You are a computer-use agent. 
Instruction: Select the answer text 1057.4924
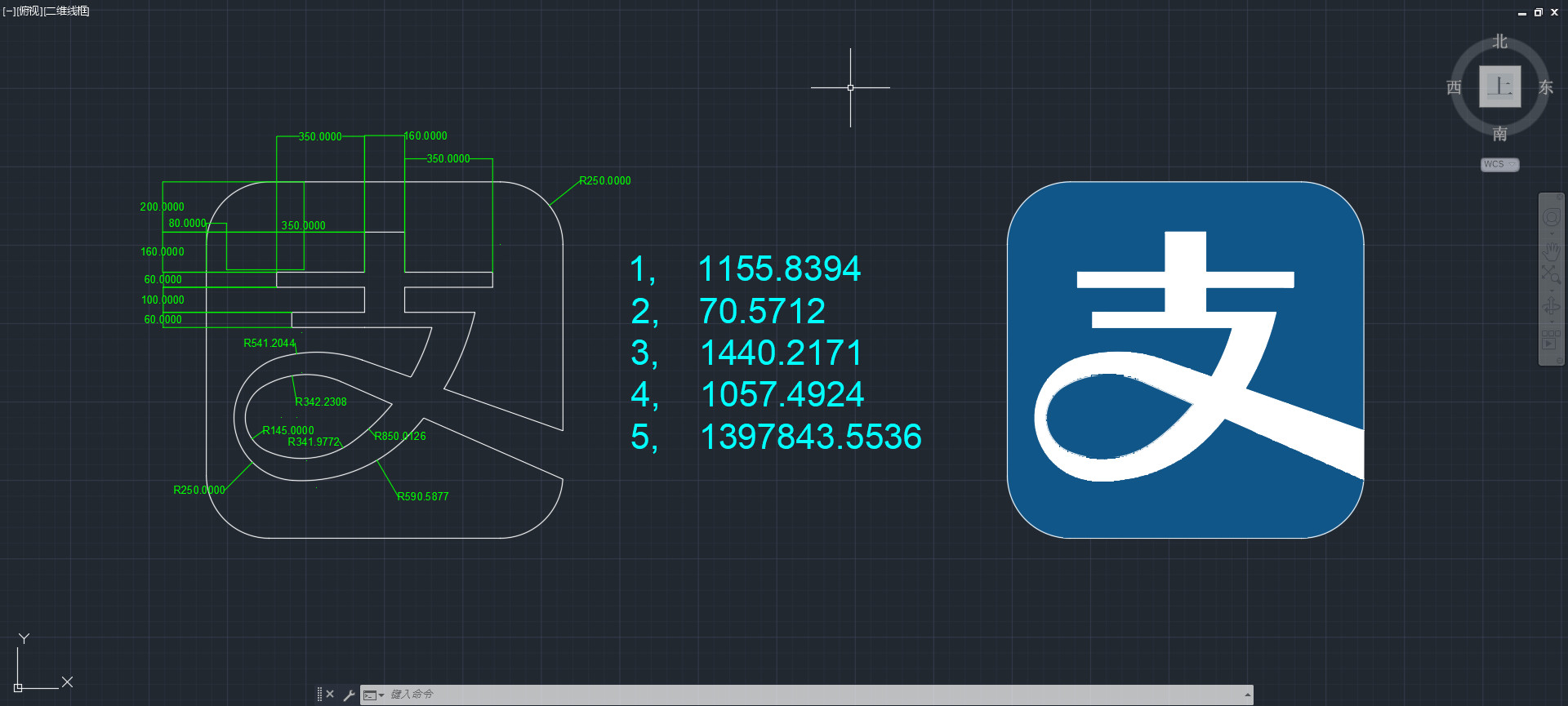click(782, 394)
